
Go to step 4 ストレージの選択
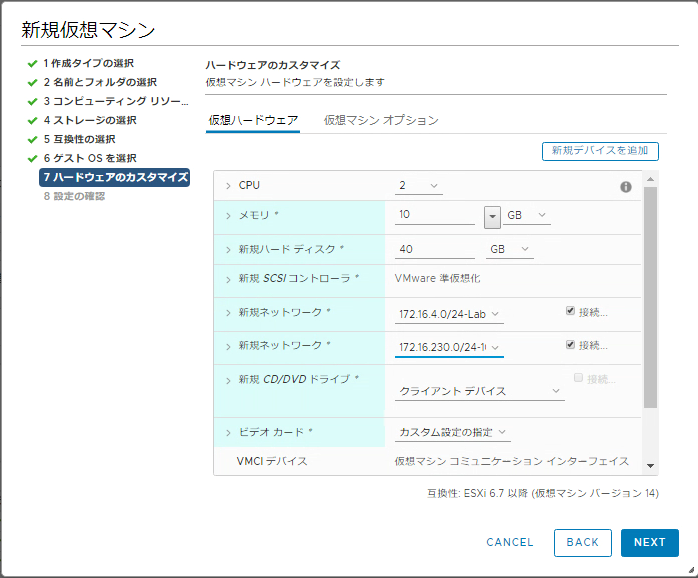[x=90, y=120]
